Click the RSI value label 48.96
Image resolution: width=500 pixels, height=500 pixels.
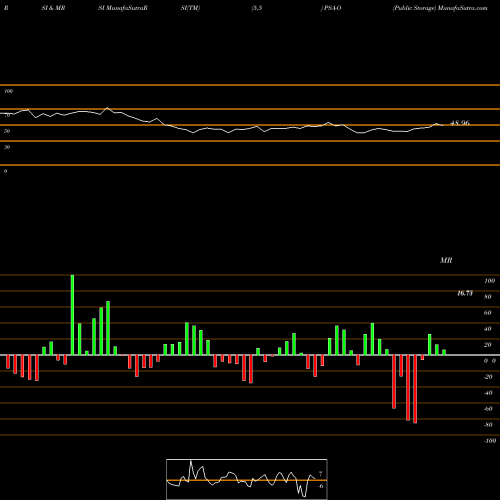tap(460, 123)
